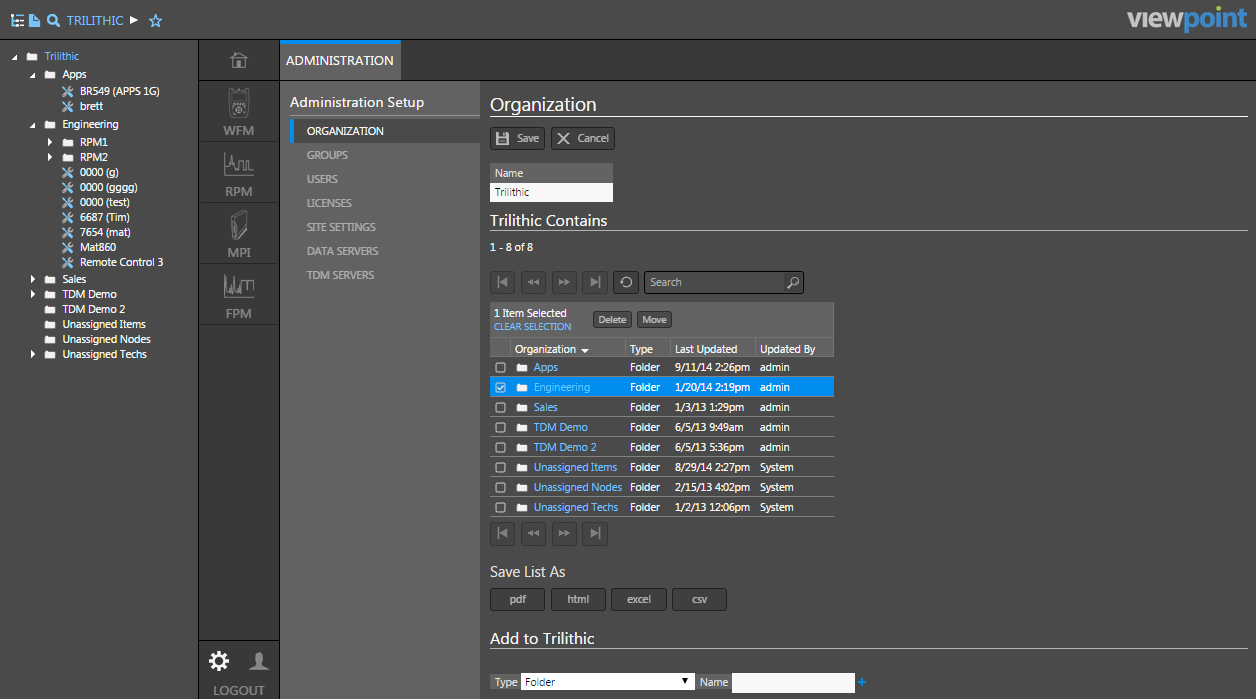Open the Type dropdown set to Folder

608,682
